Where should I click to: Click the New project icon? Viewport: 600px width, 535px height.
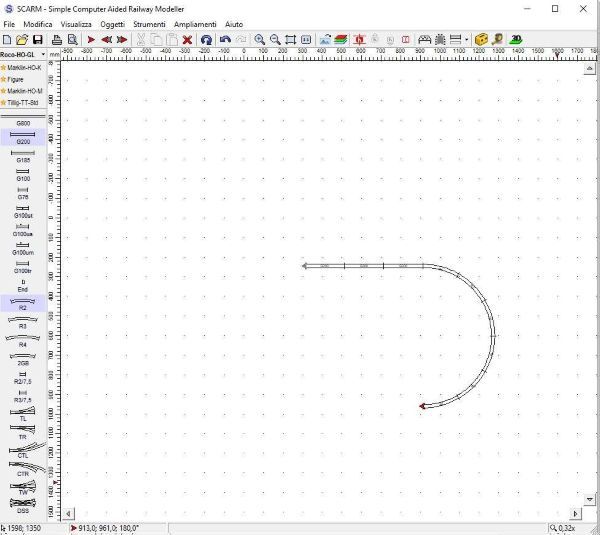click(x=7, y=39)
